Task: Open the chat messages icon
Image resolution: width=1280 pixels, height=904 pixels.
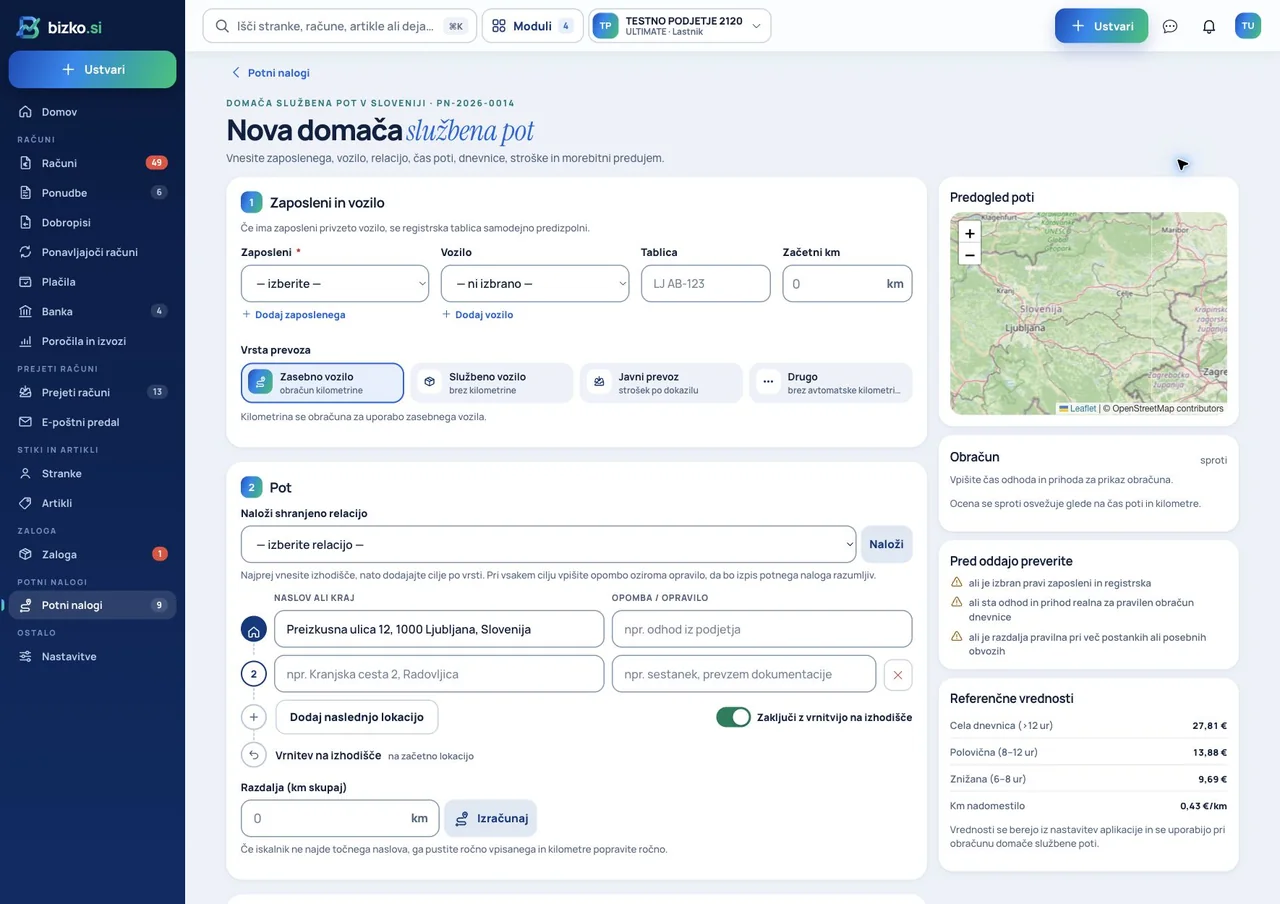Action: tap(1170, 26)
